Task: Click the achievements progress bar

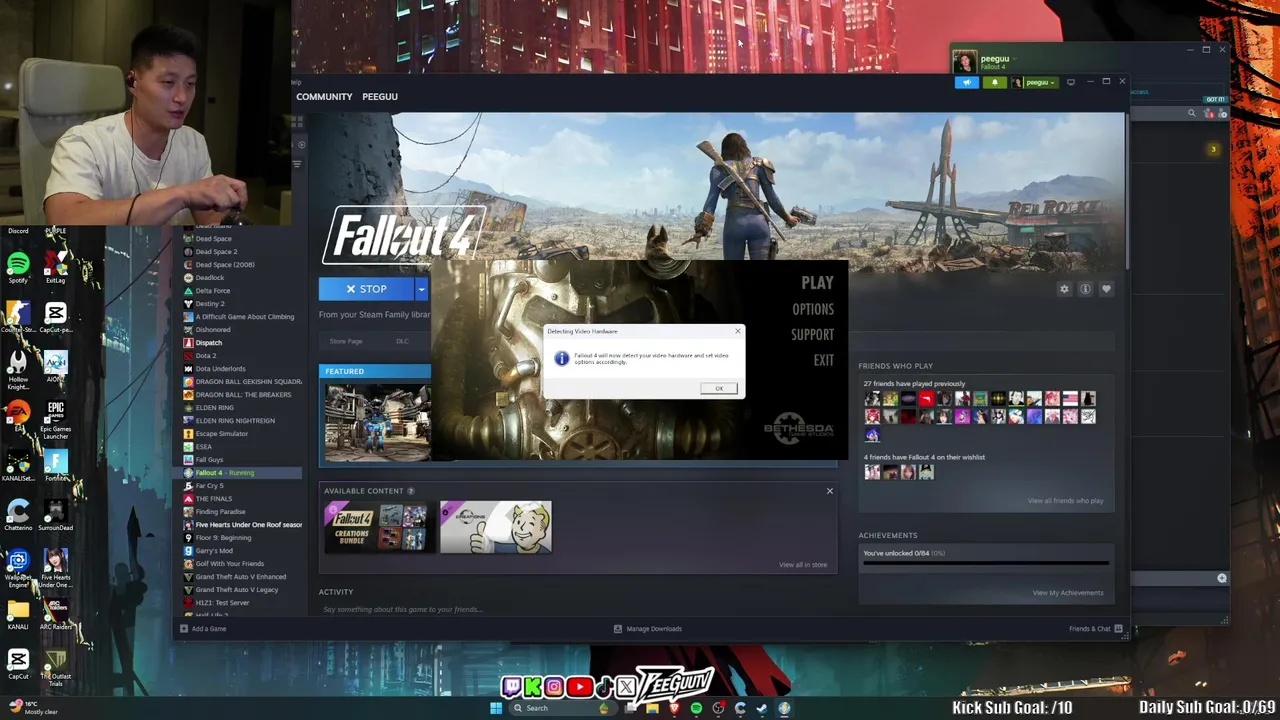Action: (986, 564)
